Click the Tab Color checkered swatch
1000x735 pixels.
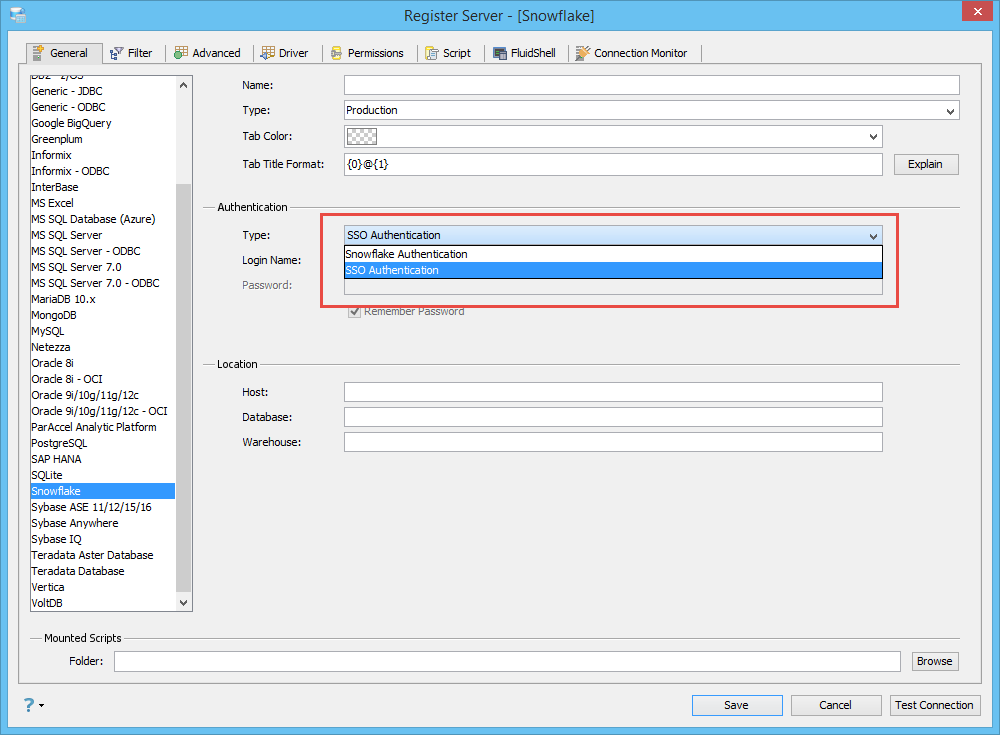click(362, 137)
